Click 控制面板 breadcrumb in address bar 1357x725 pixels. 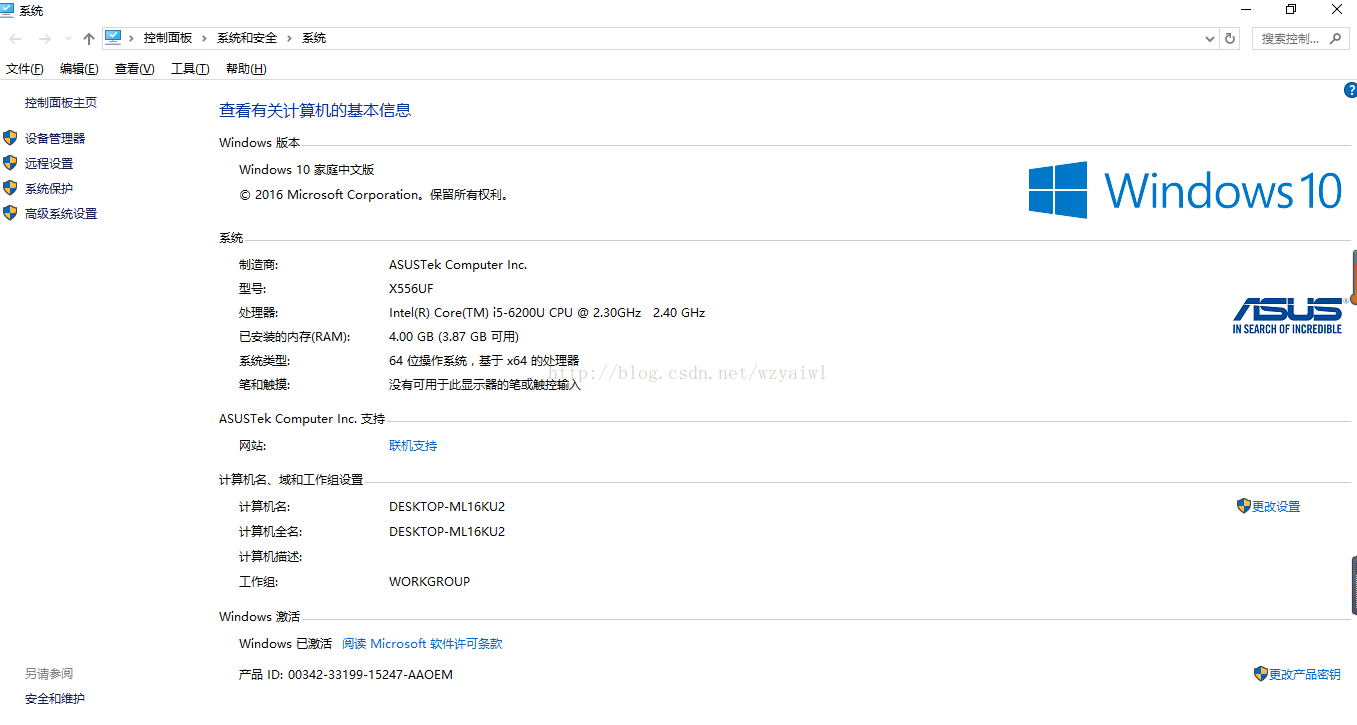click(168, 38)
